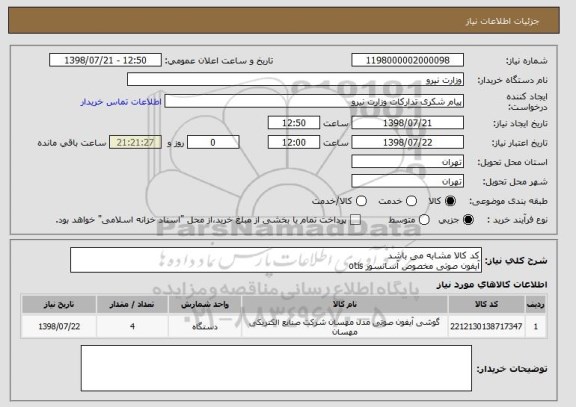Click the creation date field 1398/07/21

(x=407, y=123)
